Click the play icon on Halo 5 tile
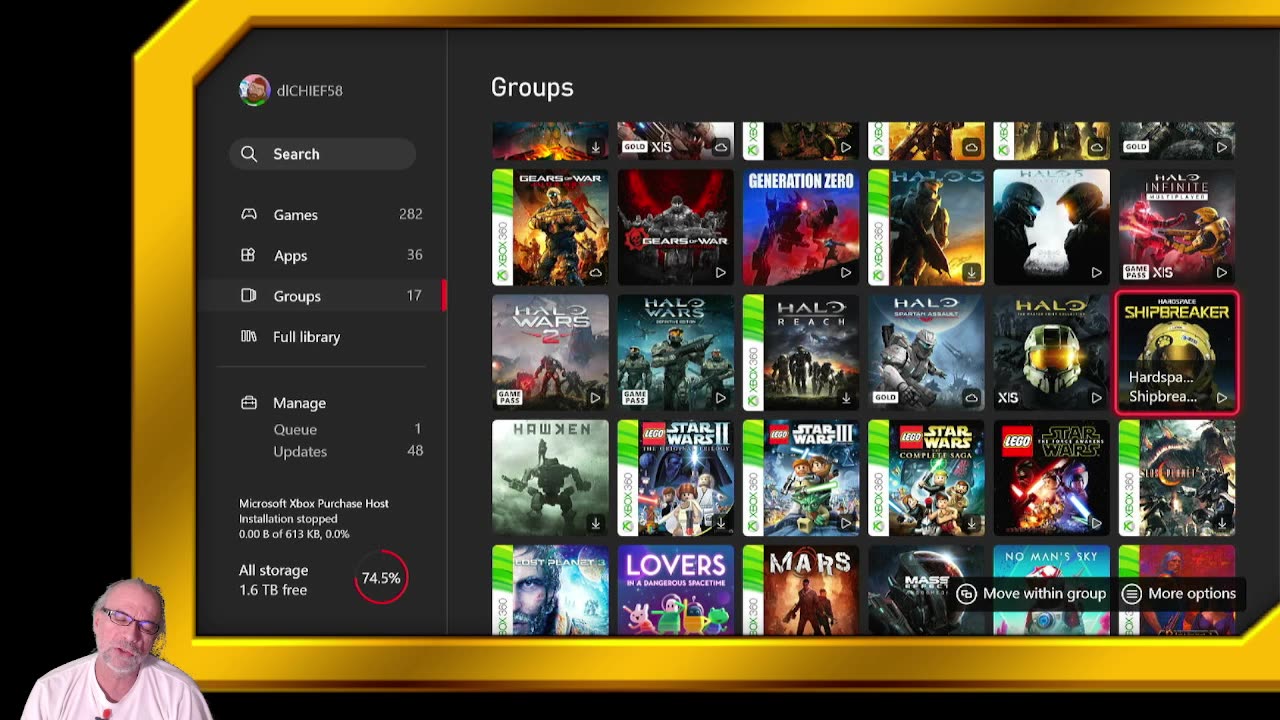 click(x=1097, y=272)
